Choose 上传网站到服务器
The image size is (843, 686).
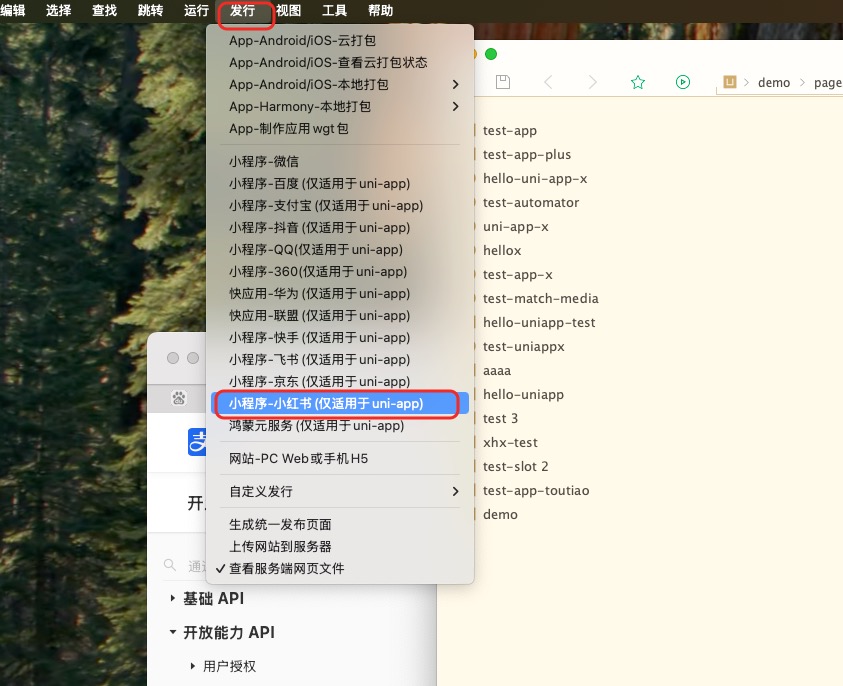pyautogui.click(x=340, y=546)
